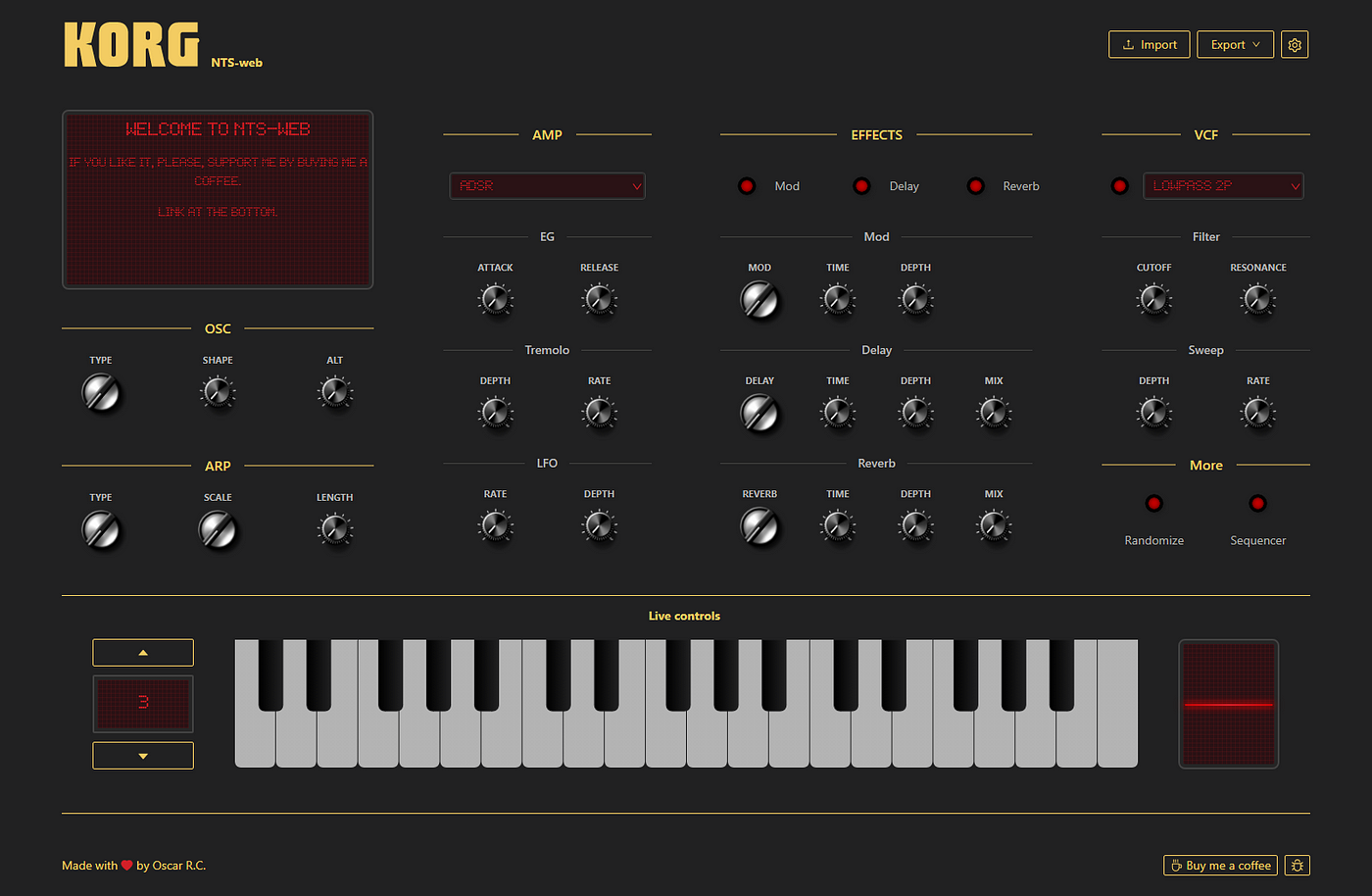
Task: Click the red heart icon in footer
Action: (126, 866)
